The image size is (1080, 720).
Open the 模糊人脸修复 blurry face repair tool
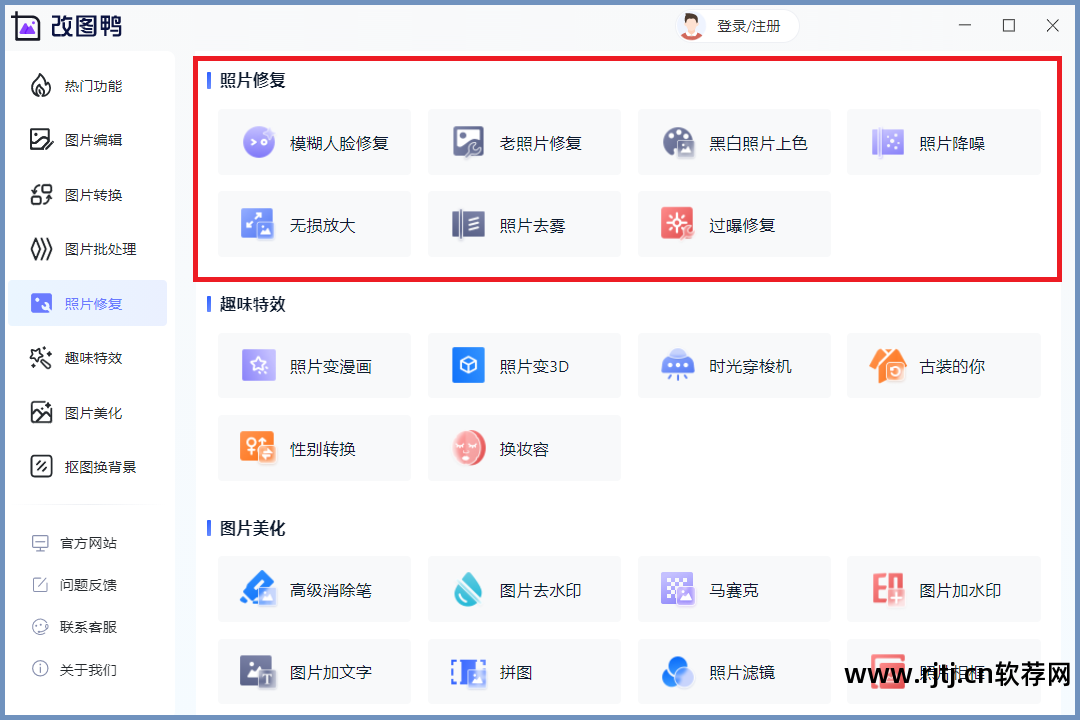[x=314, y=142]
